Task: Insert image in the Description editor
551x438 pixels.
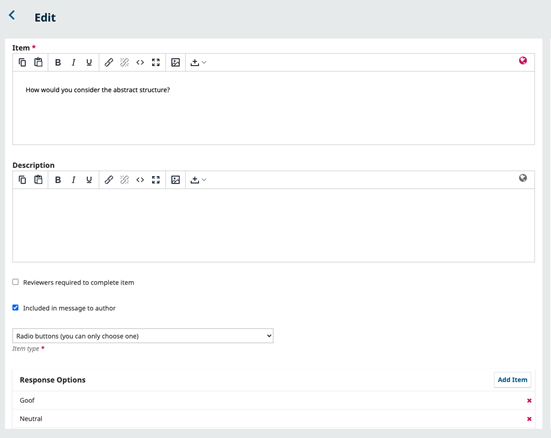Action: pos(175,180)
